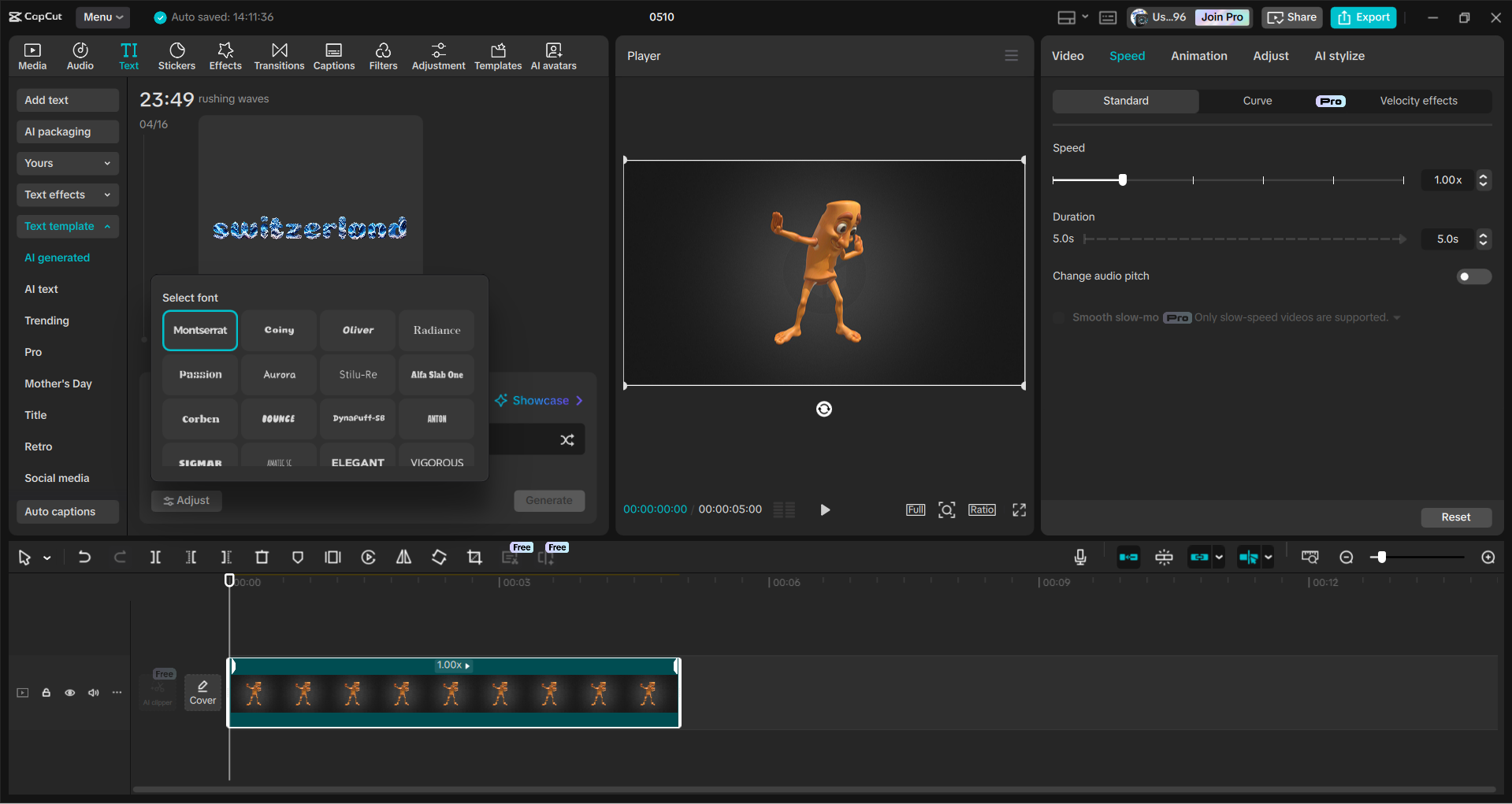The width and height of the screenshot is (1512, 804).
Task: Select the Montserrat font option
Action: (x=199, y=330)
